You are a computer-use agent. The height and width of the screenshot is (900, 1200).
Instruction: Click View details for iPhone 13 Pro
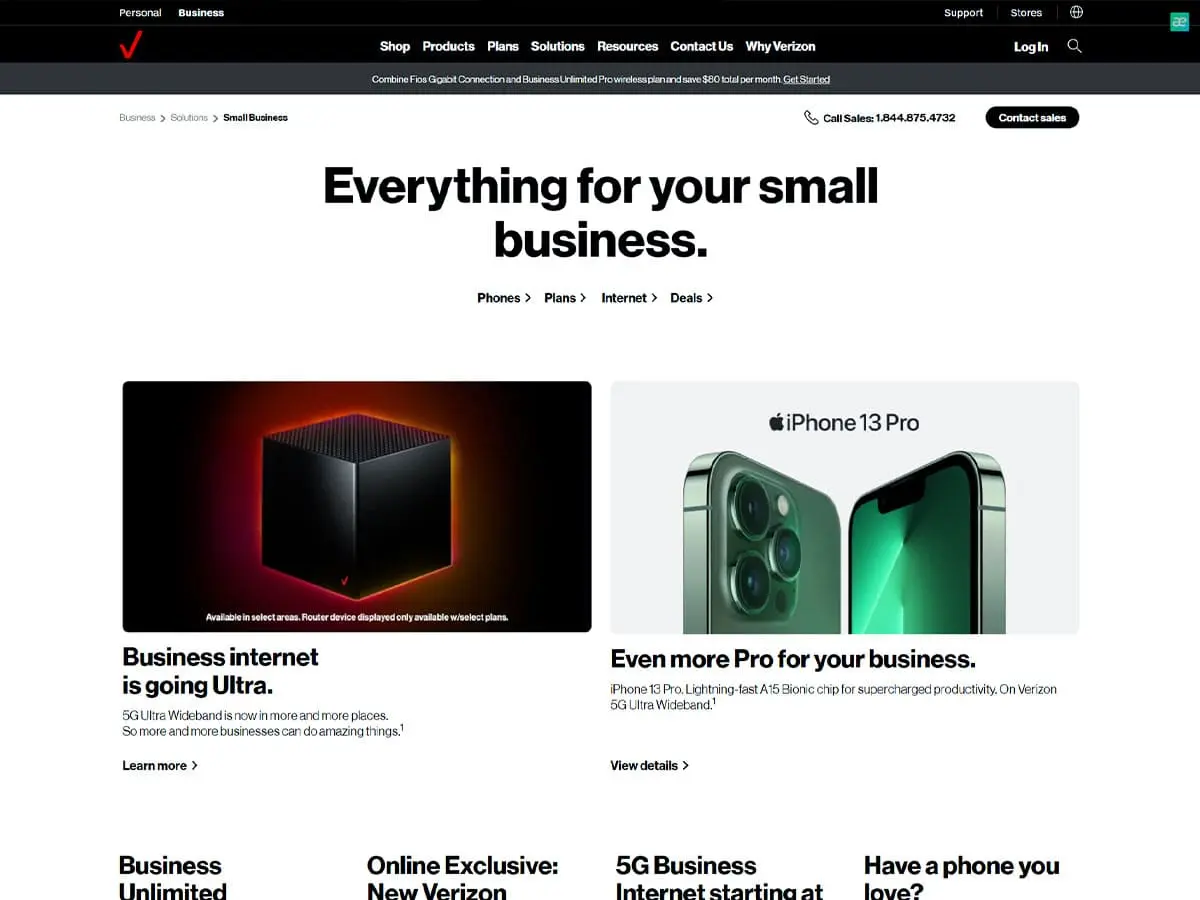(x=650, y=765)
